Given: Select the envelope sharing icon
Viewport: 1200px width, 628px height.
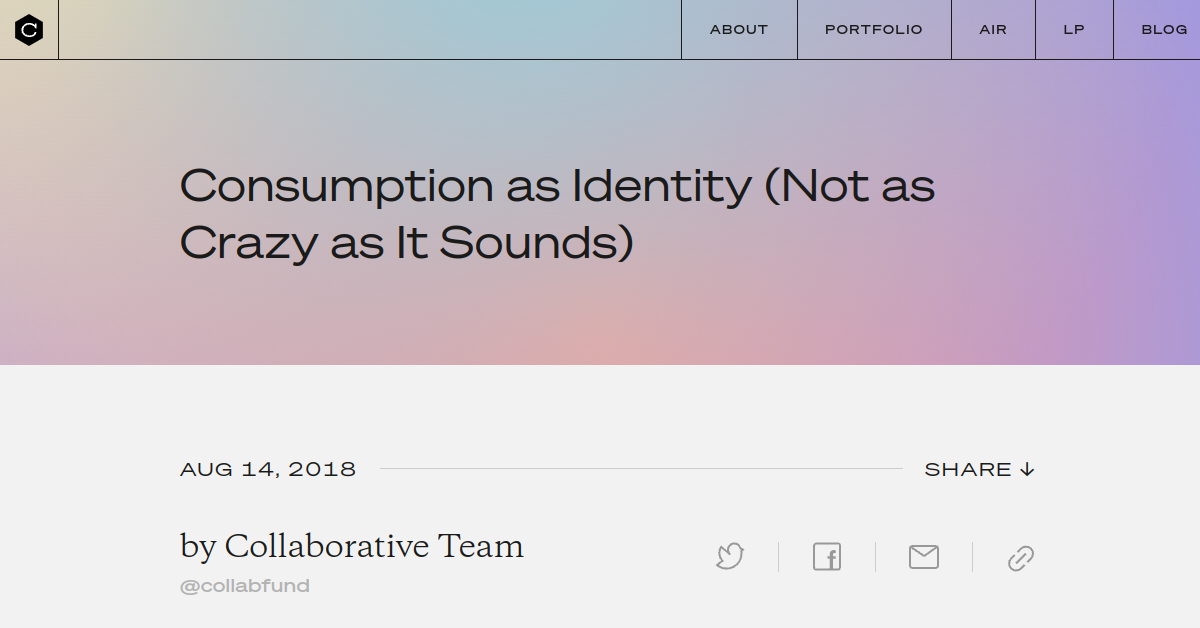Looking at the screenshot, I should coord(923,557).
